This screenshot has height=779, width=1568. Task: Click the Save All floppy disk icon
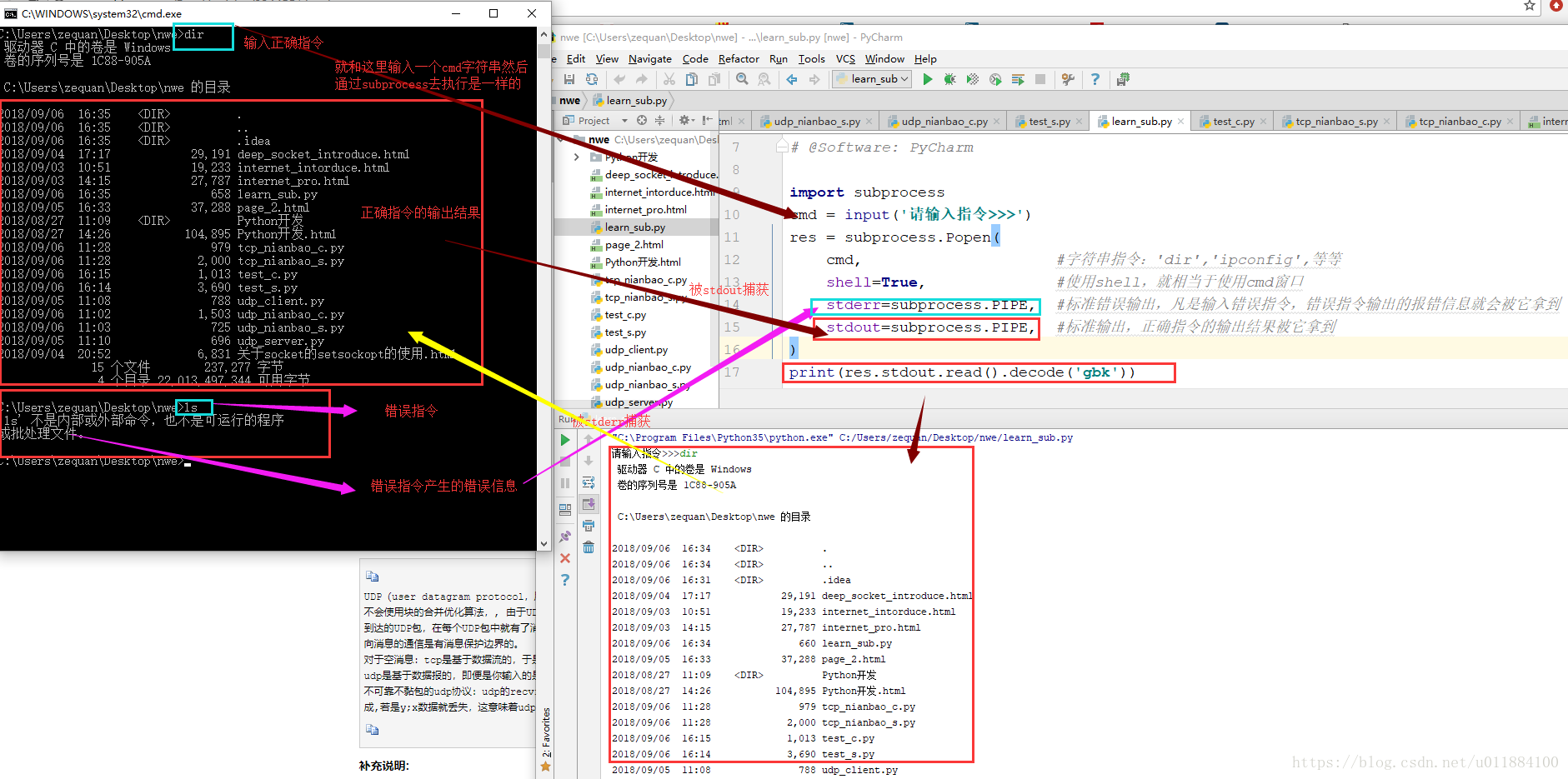coord(569,79)
